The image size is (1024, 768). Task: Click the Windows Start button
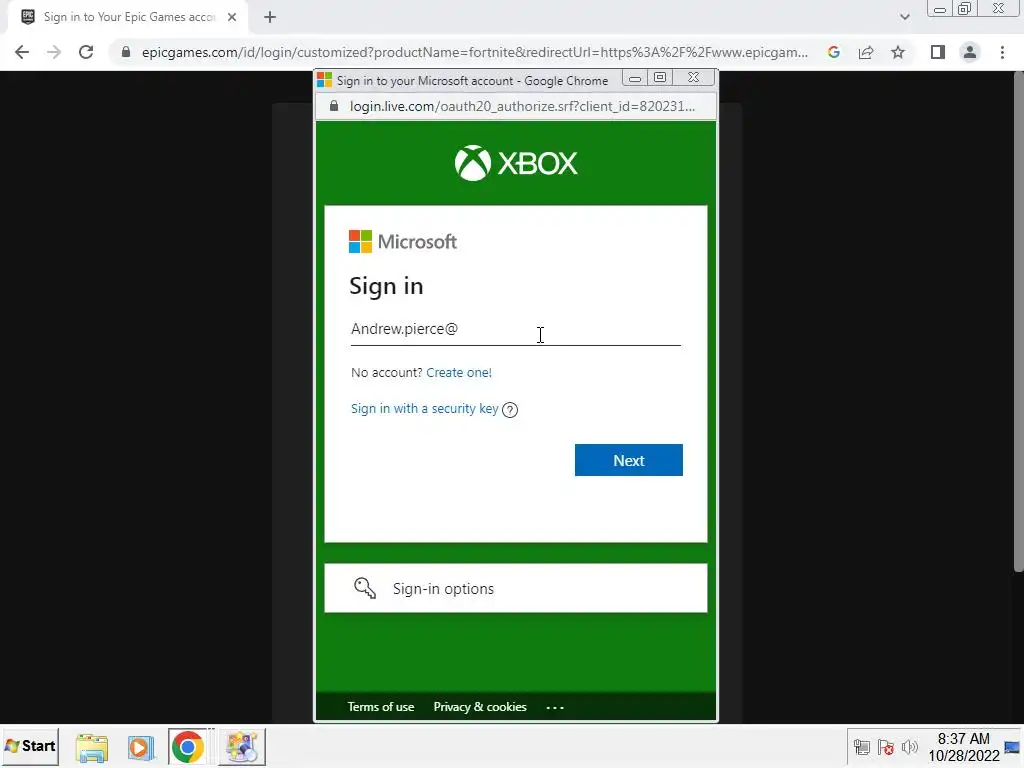pyautogui.click(x=30, y=746)
